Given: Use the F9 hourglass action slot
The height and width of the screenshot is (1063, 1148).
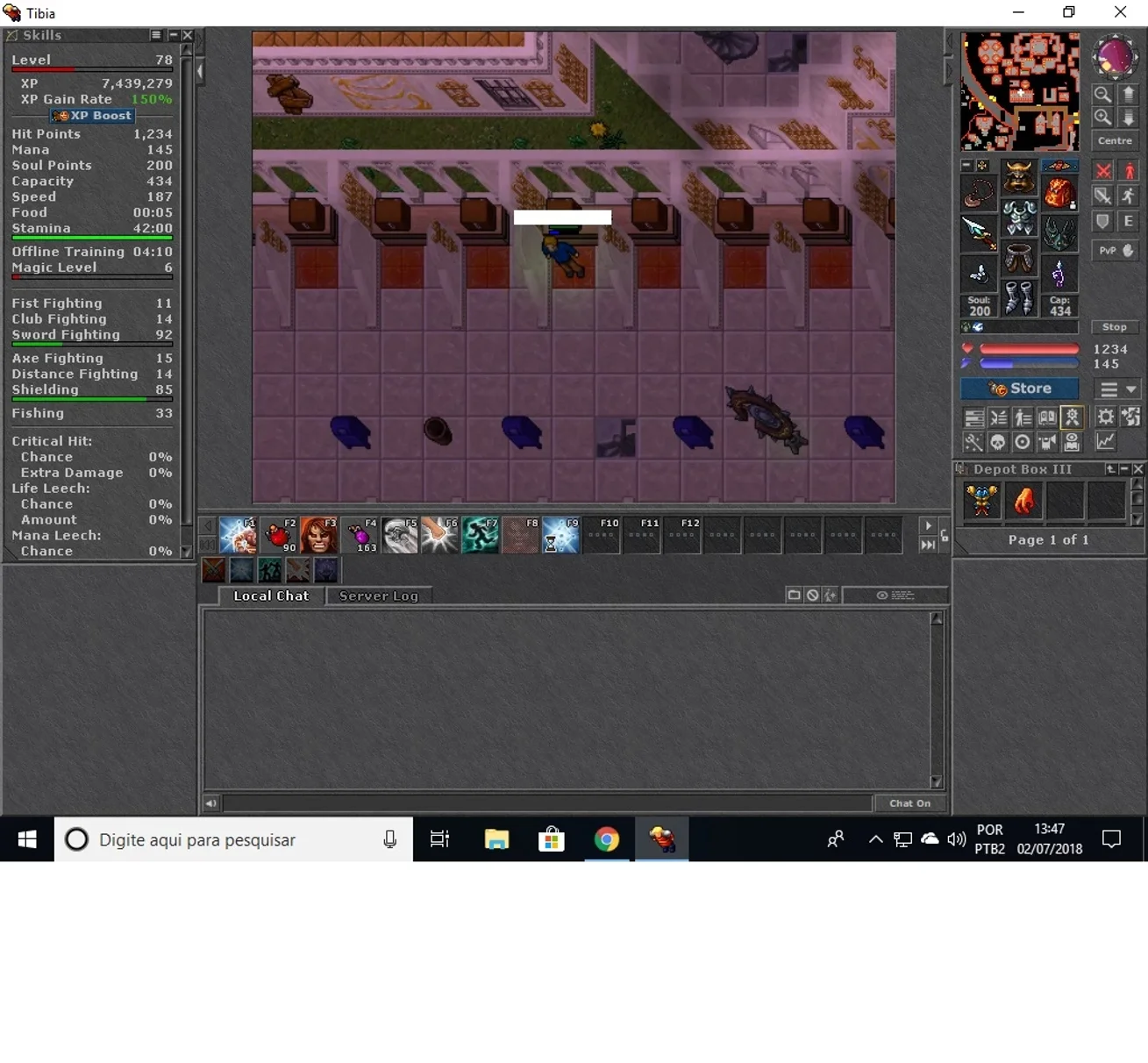Looking at the screenshot, I should click(560, 535).
